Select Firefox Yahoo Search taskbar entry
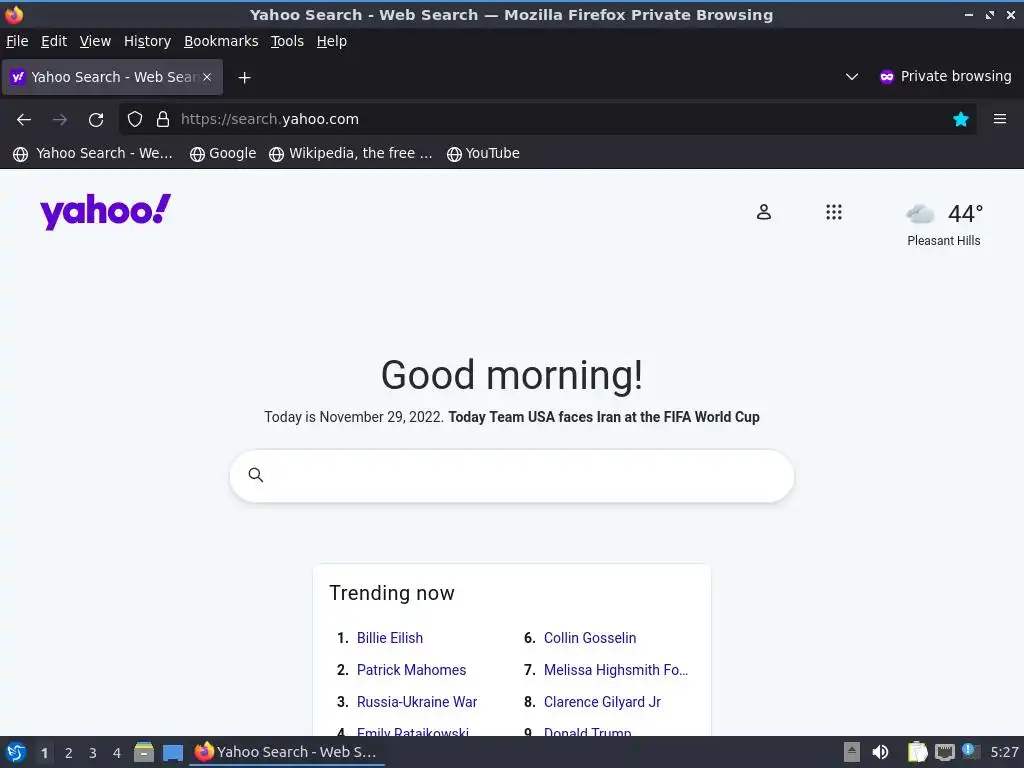The height and width of the screenshot is (768, 1024). [x=287, y=752]
